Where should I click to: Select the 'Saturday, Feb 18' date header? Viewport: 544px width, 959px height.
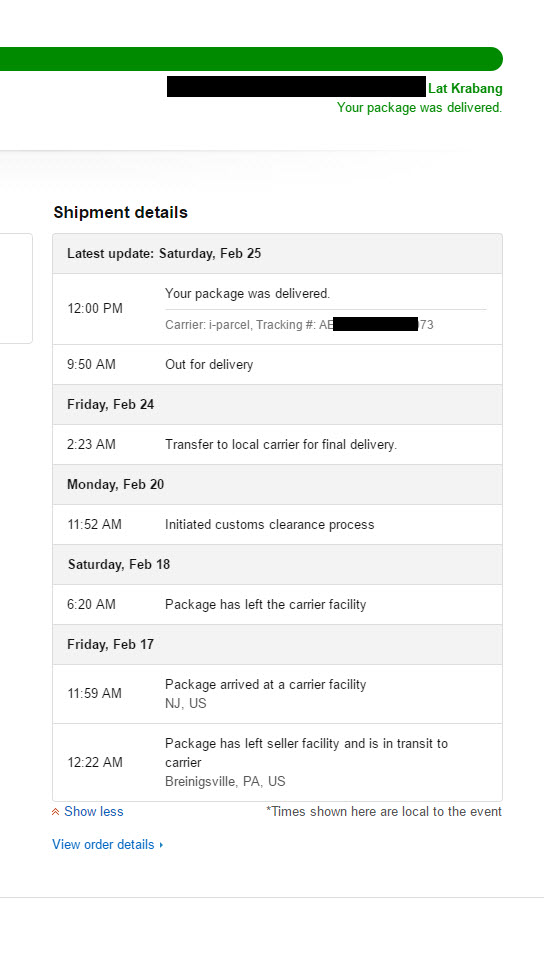(277, 565)
